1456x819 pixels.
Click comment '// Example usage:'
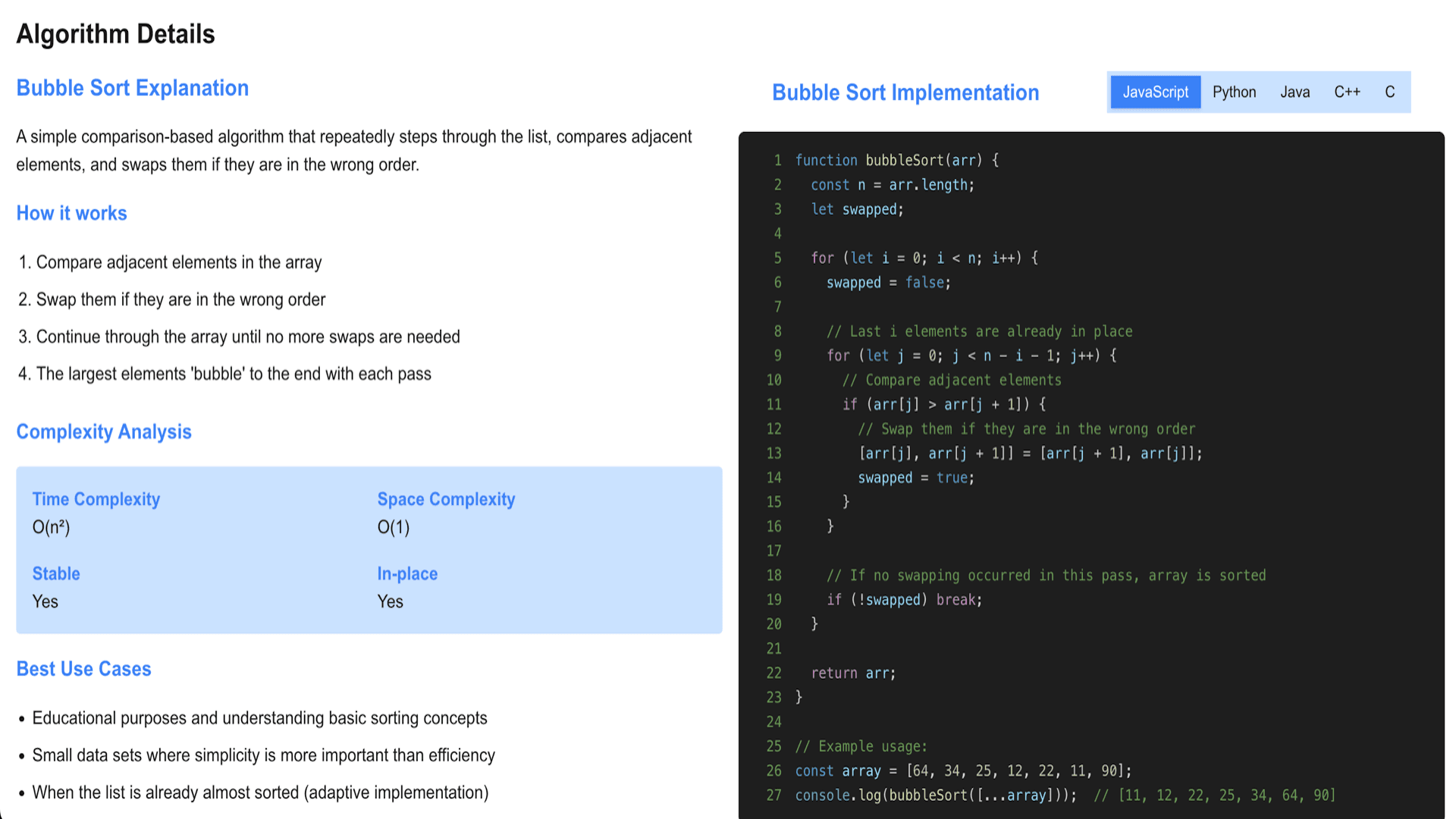(x=861, y=746)
